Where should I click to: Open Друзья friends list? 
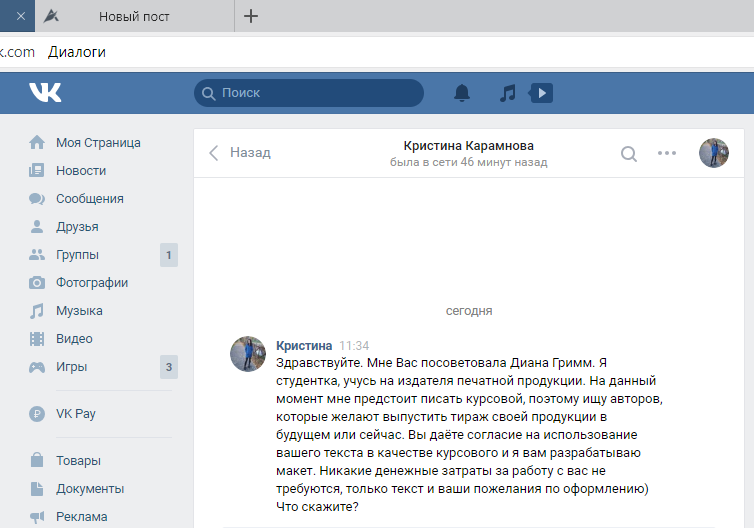coord(77,226)
